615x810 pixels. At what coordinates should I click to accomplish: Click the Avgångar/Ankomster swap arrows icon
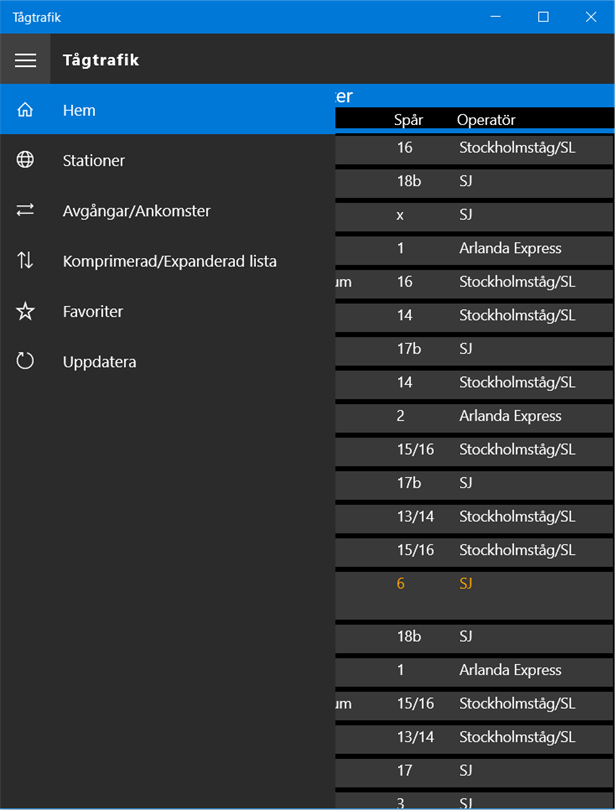(25, 210)
